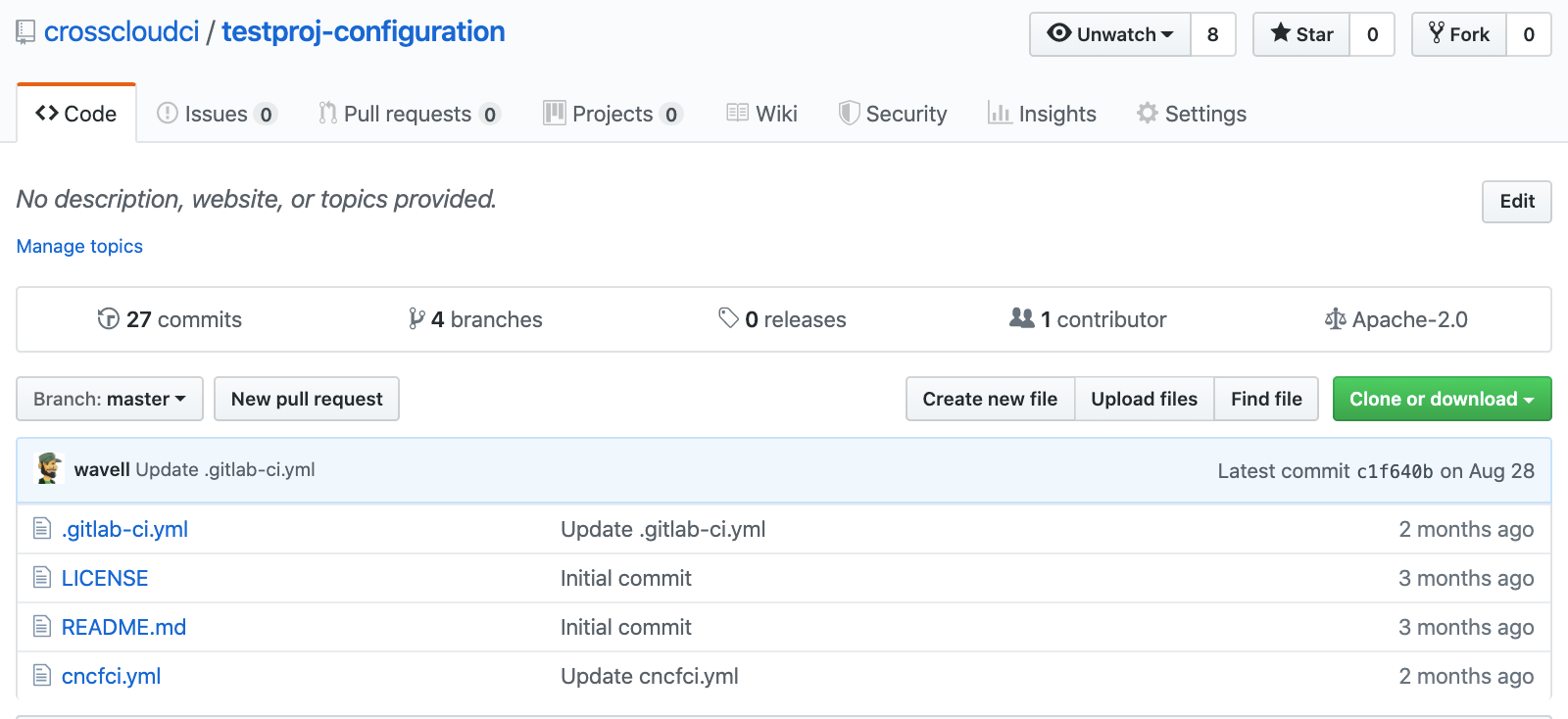
Task: Click the repository book icon beside crosscloudci
Action: 25,33
